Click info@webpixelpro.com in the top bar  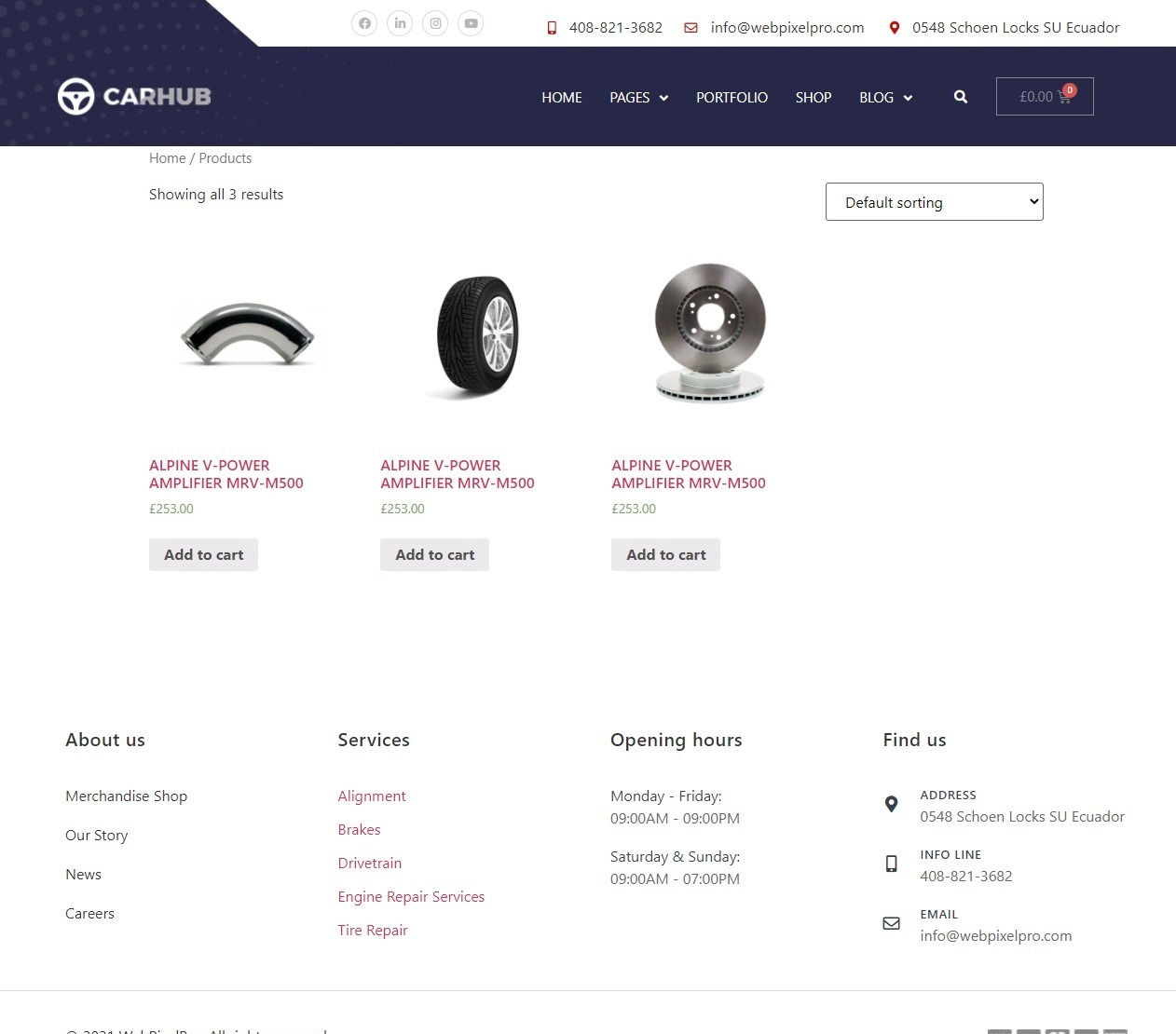click(787, 28)
